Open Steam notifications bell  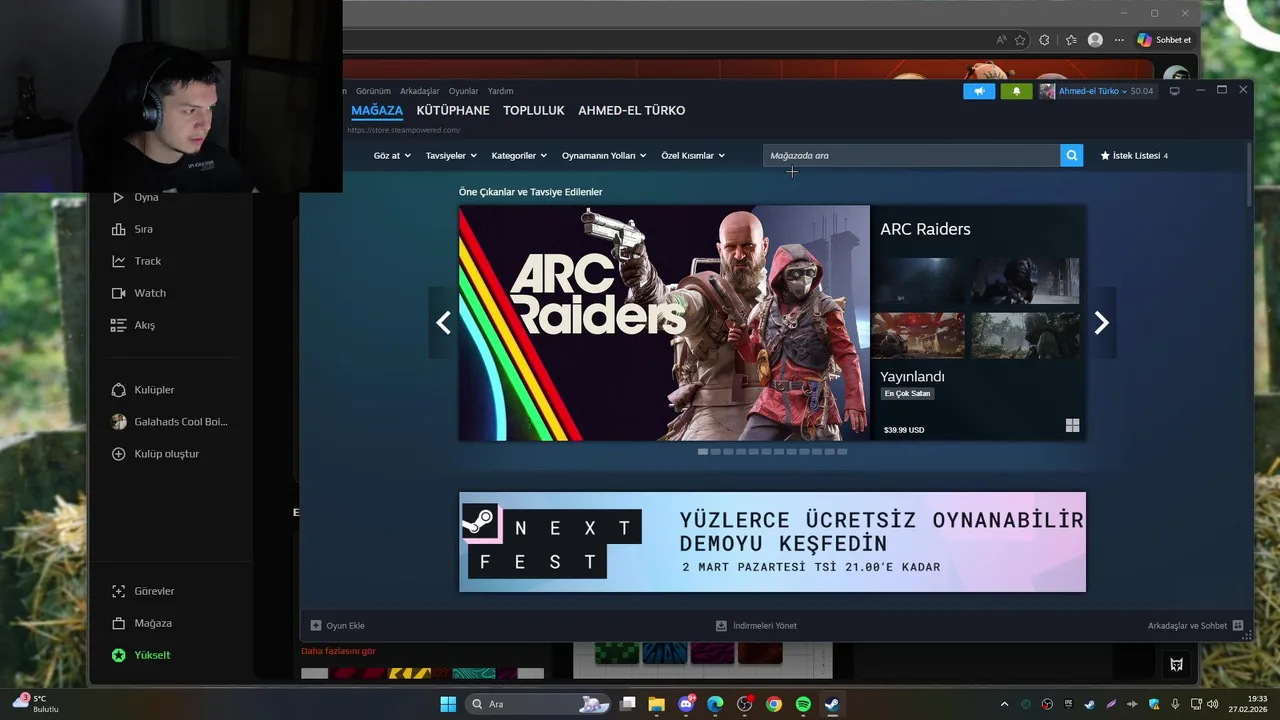pyautogui.click(x=1016, y=91)
